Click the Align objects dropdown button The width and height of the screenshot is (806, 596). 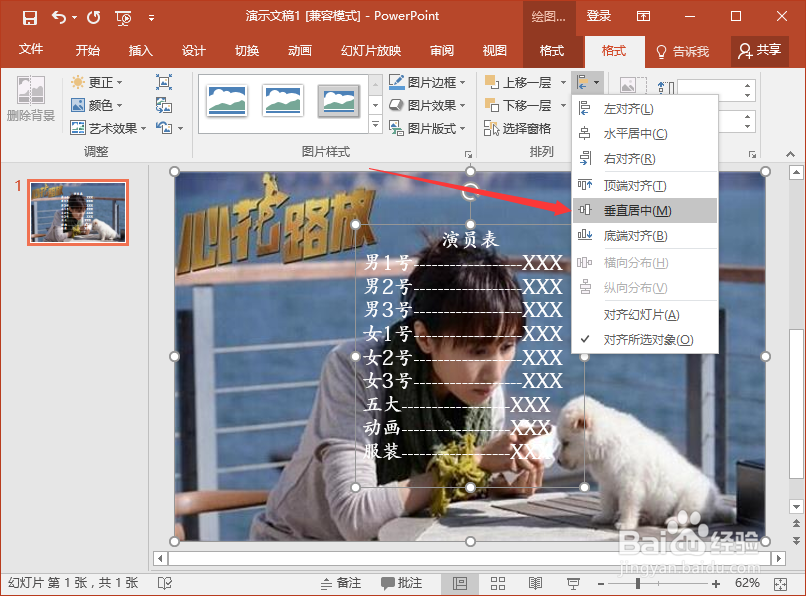click(588, 82)
